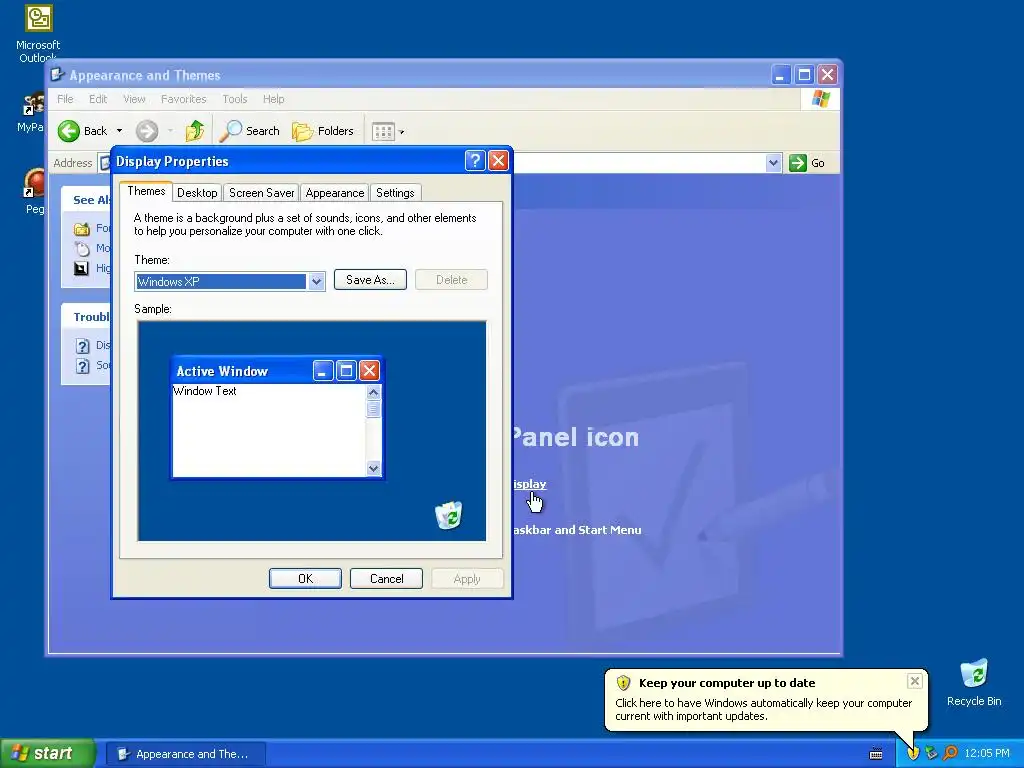
Task: Click the Display link under Control Panel icon
Action: tap(530, 484)
